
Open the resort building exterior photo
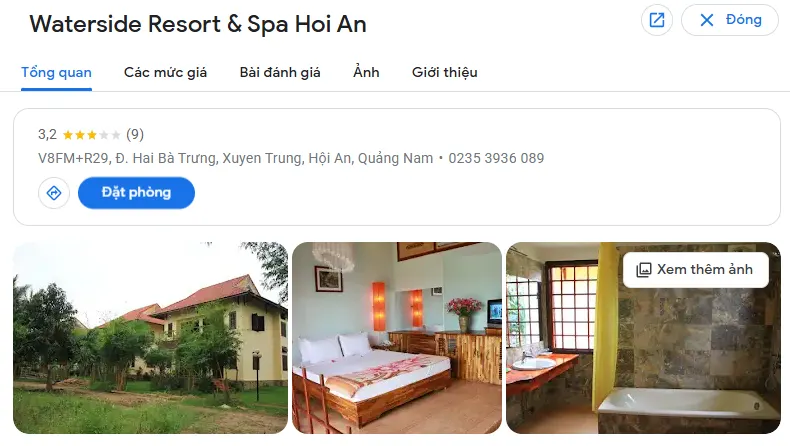pyautogui.click(x=151, y=338)
